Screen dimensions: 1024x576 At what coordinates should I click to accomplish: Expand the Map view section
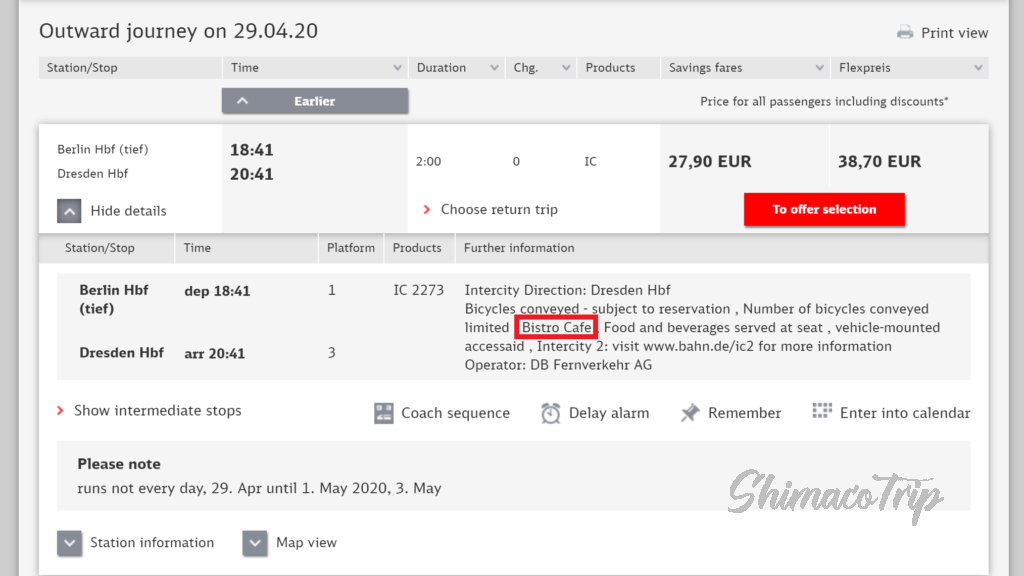[255, 543]
